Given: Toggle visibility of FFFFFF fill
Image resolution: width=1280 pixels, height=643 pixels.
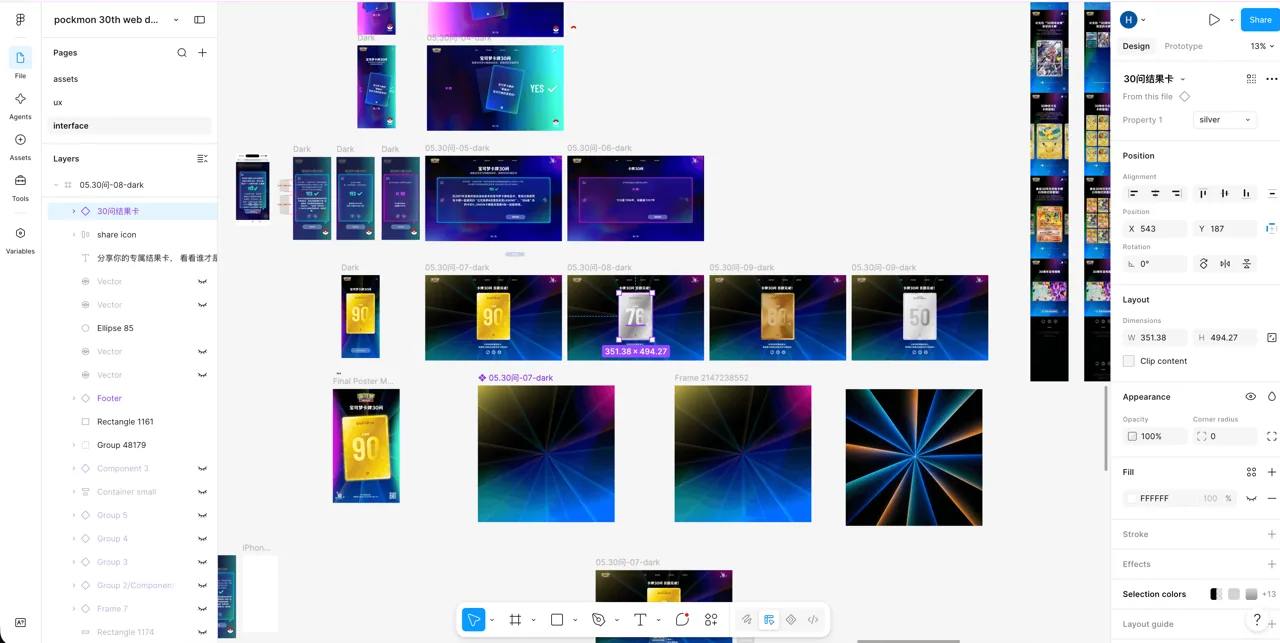Looking at the screenshot, I should click(1251, 498).
